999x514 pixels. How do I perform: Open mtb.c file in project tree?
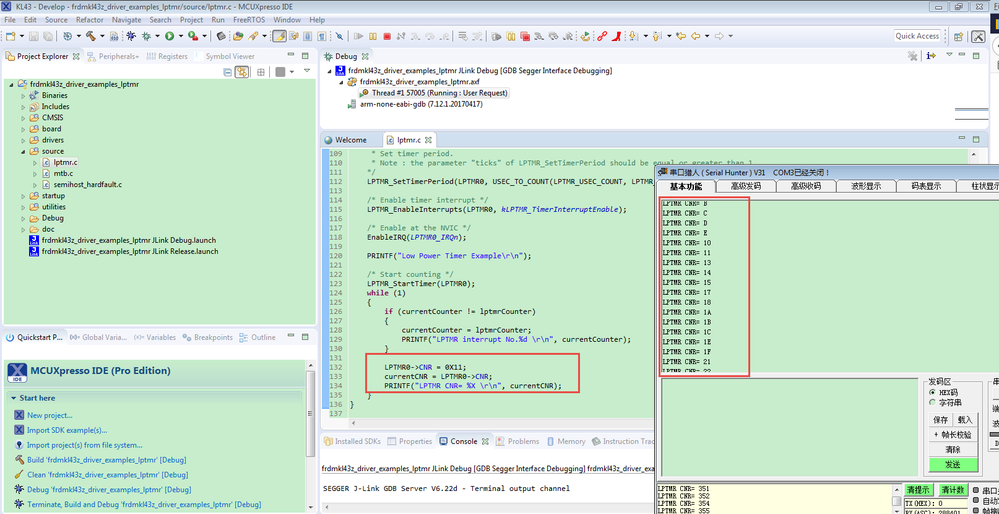tap(63, 173)
